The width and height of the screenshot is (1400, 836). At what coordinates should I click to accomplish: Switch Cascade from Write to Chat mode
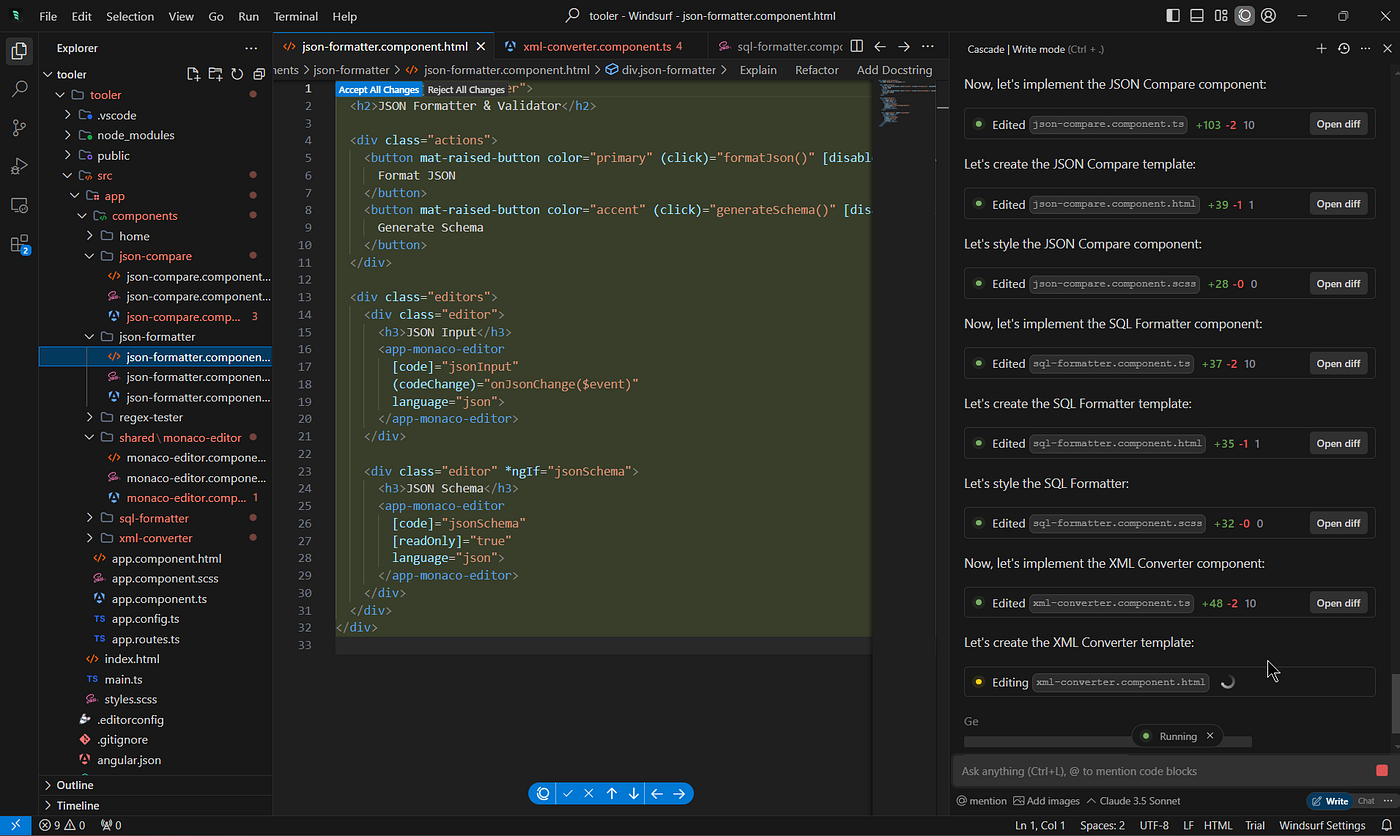[1365, 800]
